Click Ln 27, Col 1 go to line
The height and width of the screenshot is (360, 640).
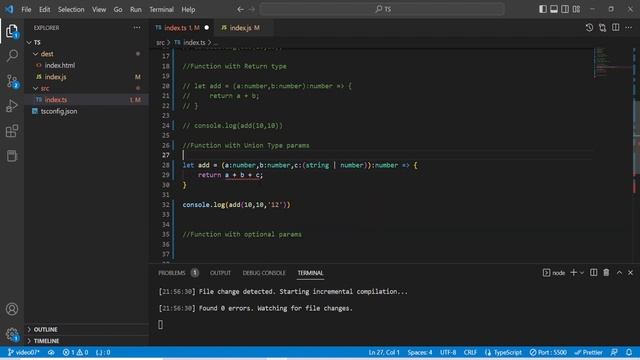point(384,352)
